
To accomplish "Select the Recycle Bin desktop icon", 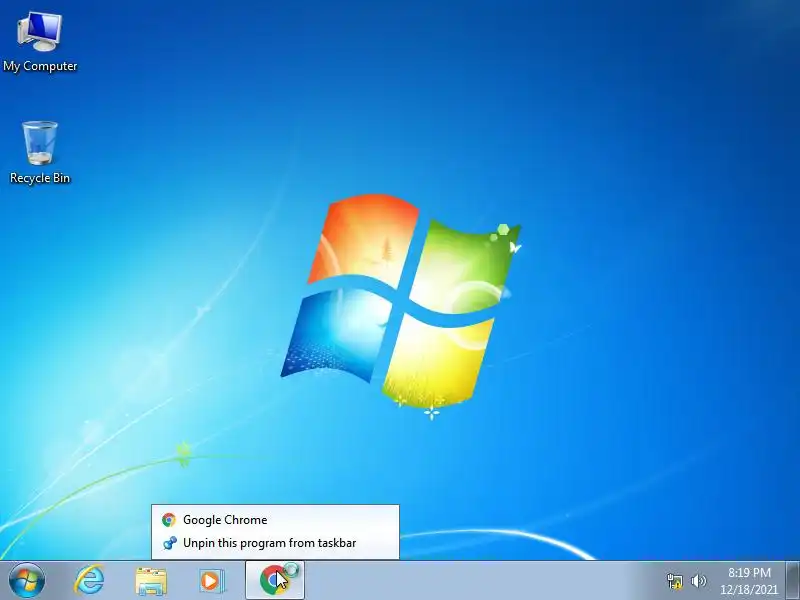I will point(40,153).
